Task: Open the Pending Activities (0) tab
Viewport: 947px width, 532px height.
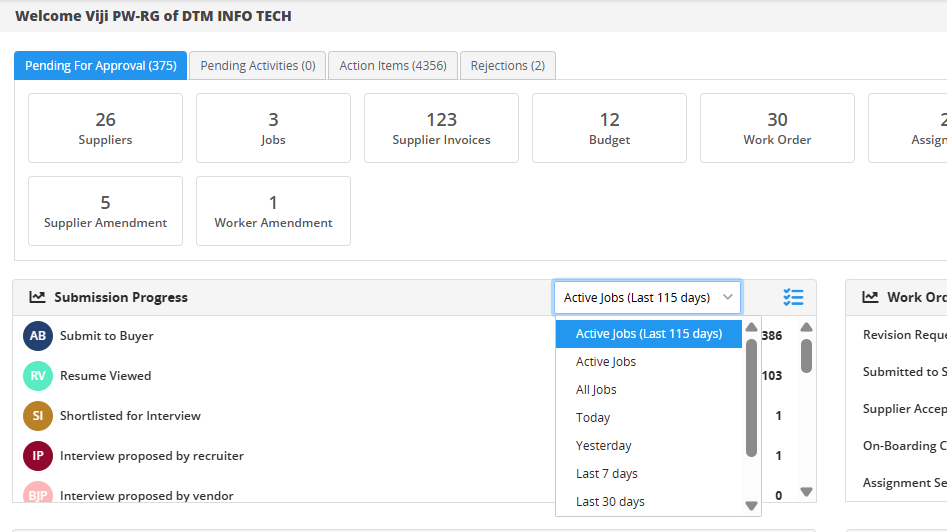Action: [258, 65]
